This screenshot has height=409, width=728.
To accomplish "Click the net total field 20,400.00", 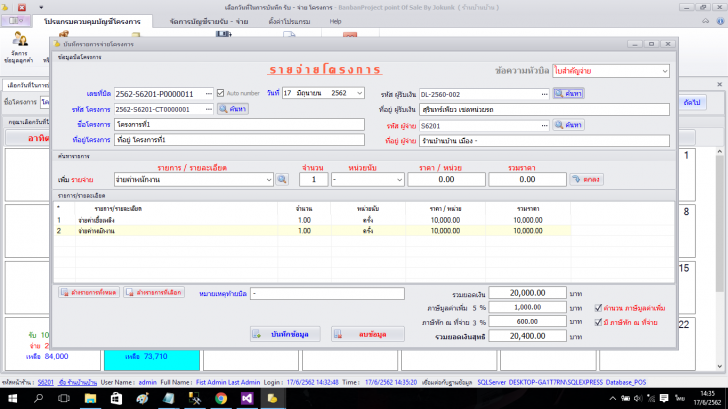I will pyautogui.click(x=527, y=336).
